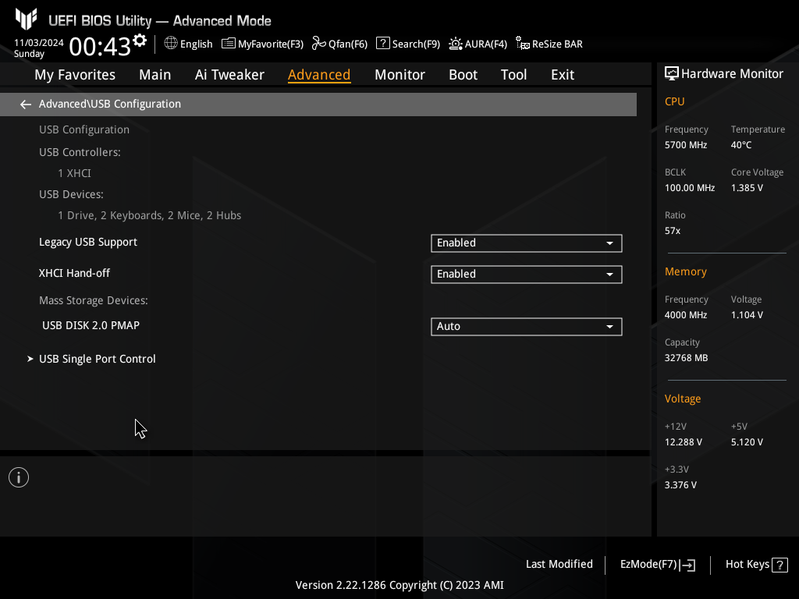Toggle ReSize BAR option
This screenshot has width=799, height=599.
(549, 44)
